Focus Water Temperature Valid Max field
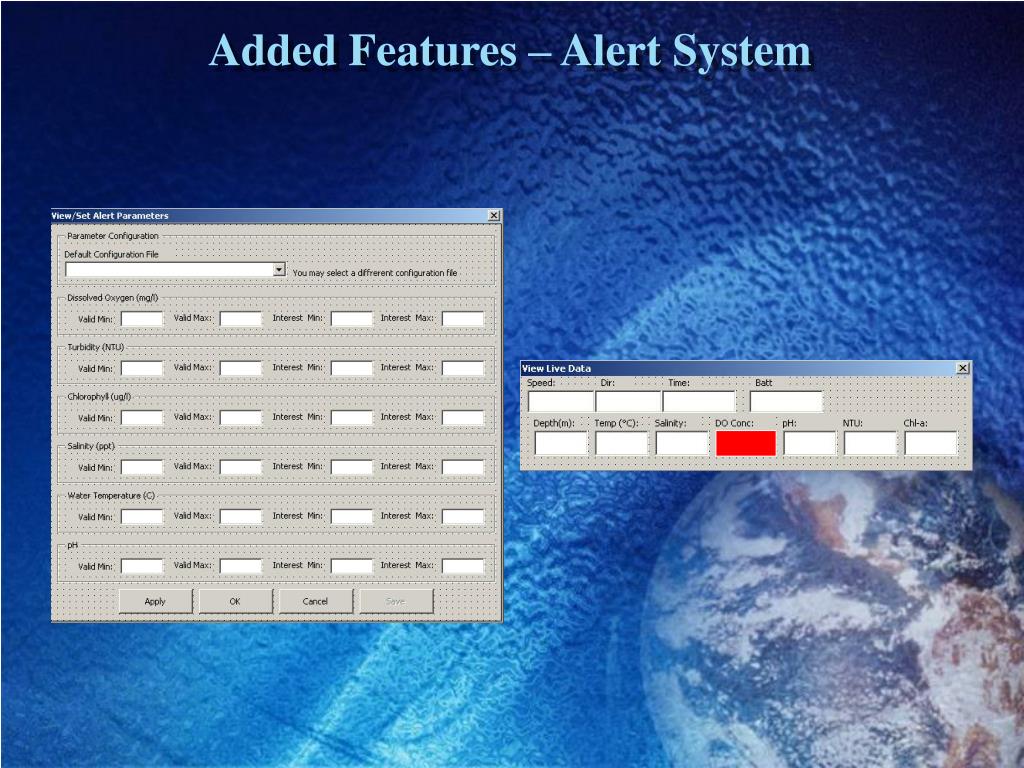The image size is (1024, 768). (x=240, y=517)
